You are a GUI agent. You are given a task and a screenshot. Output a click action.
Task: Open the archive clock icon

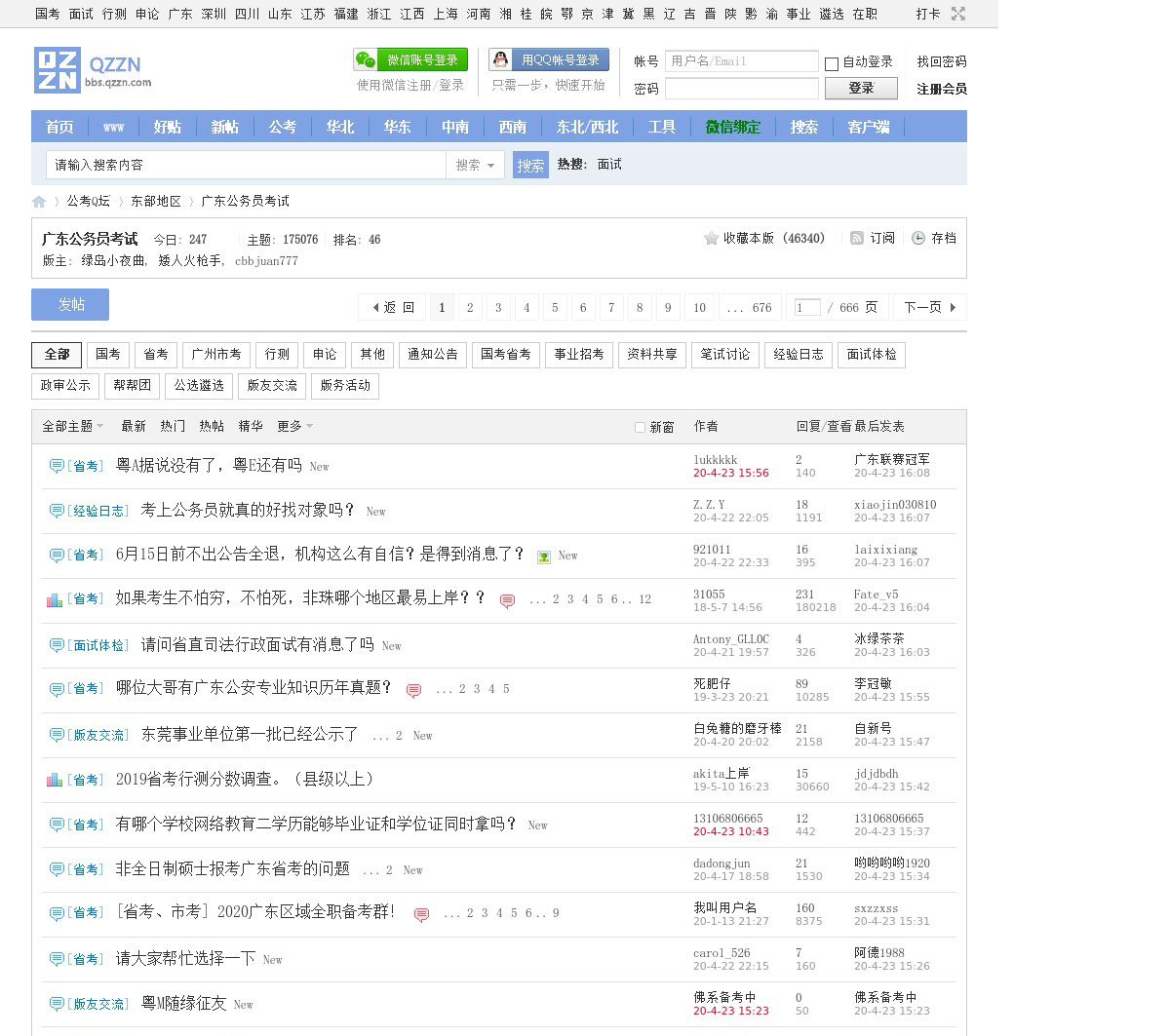click(917, 239)
